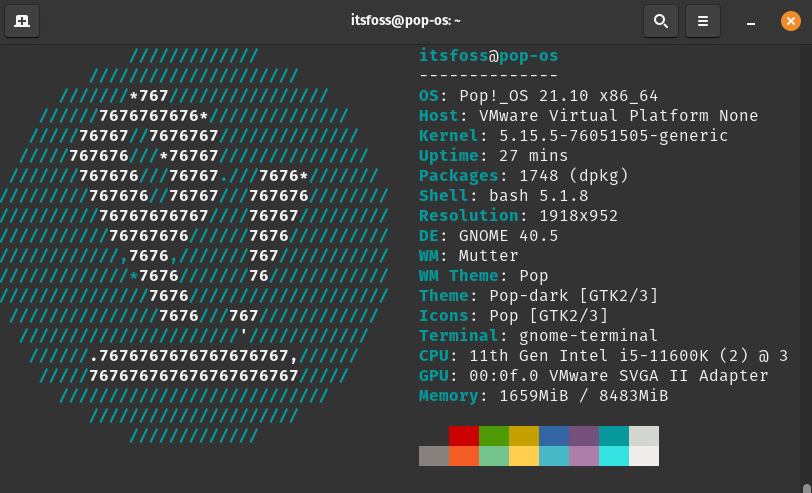Click the dark green color block
This screenshot has height=493, width=812.
[494, 436]
